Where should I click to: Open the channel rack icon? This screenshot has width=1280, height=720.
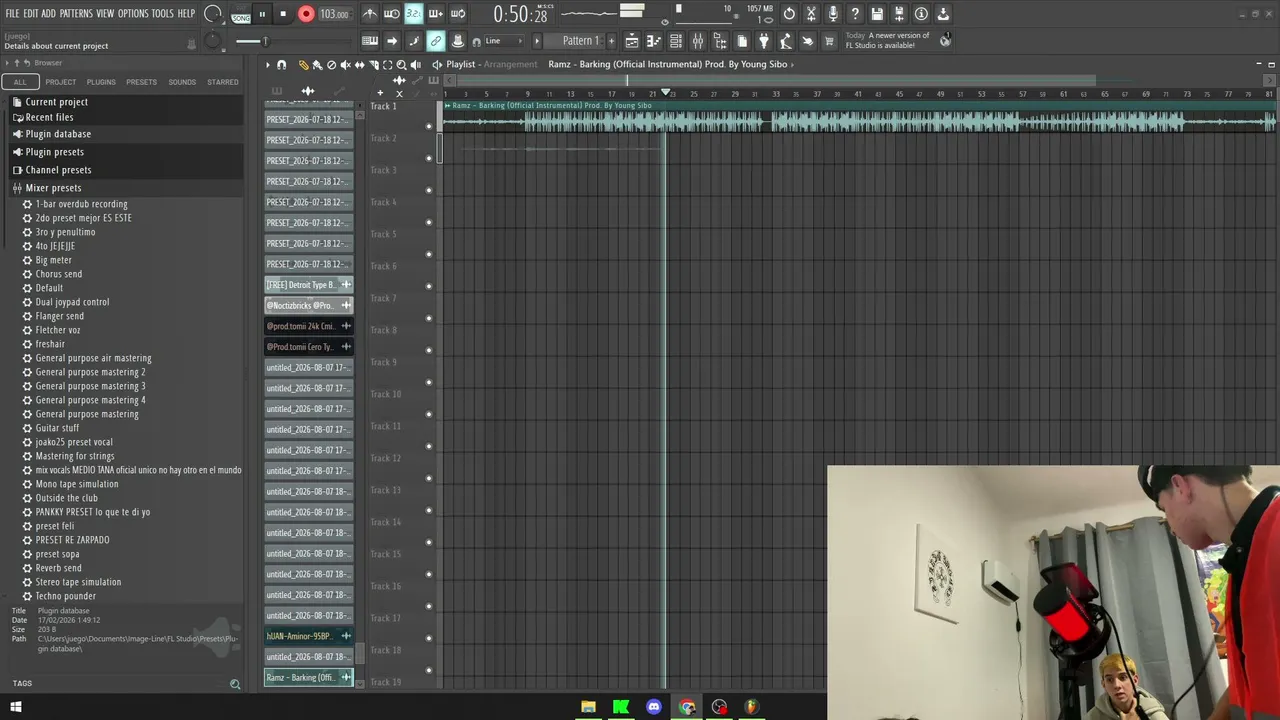point(676,41)
